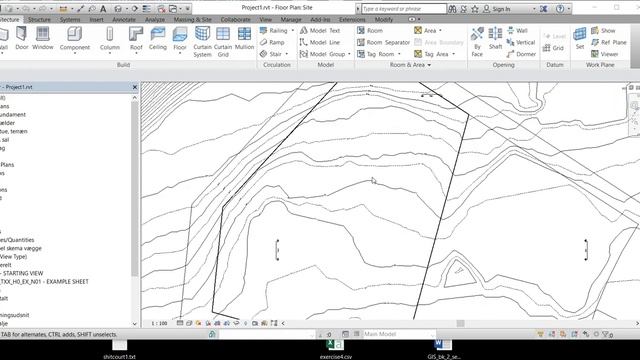
Task: Select the By Face opening tool
Action: click(477, 42)
